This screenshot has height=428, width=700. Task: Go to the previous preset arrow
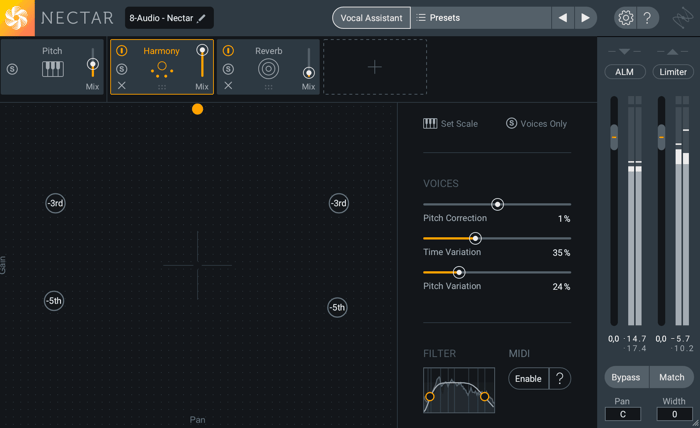(x=562, y=18)
